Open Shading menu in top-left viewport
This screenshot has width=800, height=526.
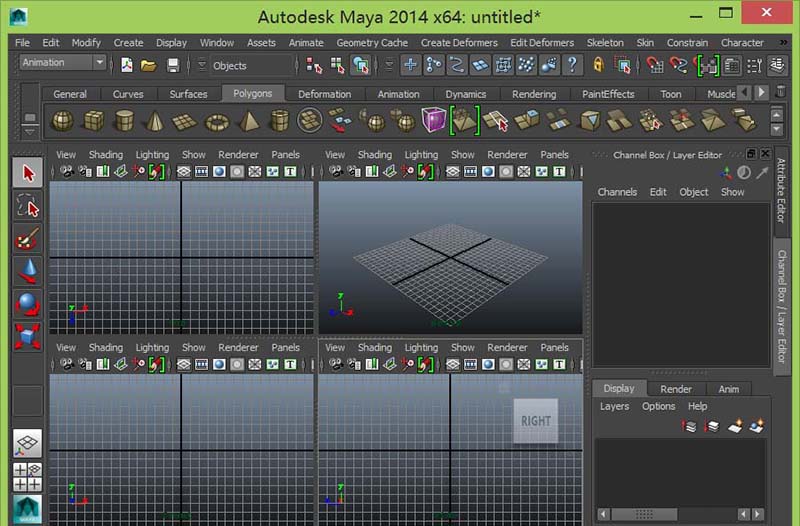click(x=106, y=155)
